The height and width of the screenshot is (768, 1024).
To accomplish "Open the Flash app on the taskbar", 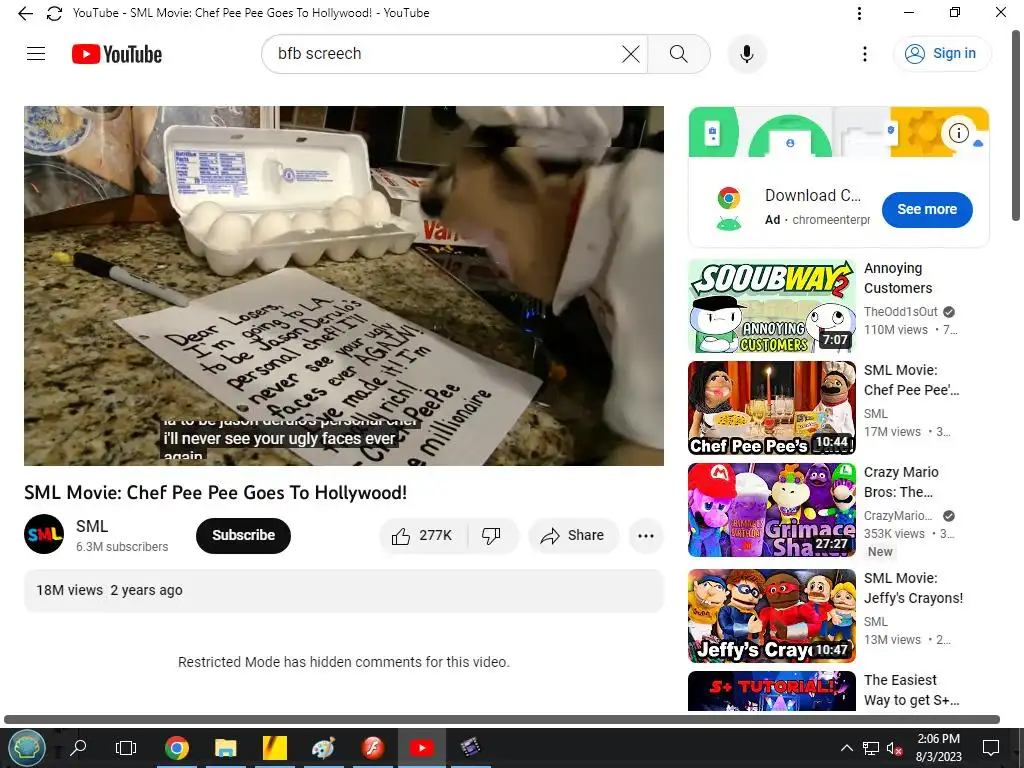I will coord(373,748).
